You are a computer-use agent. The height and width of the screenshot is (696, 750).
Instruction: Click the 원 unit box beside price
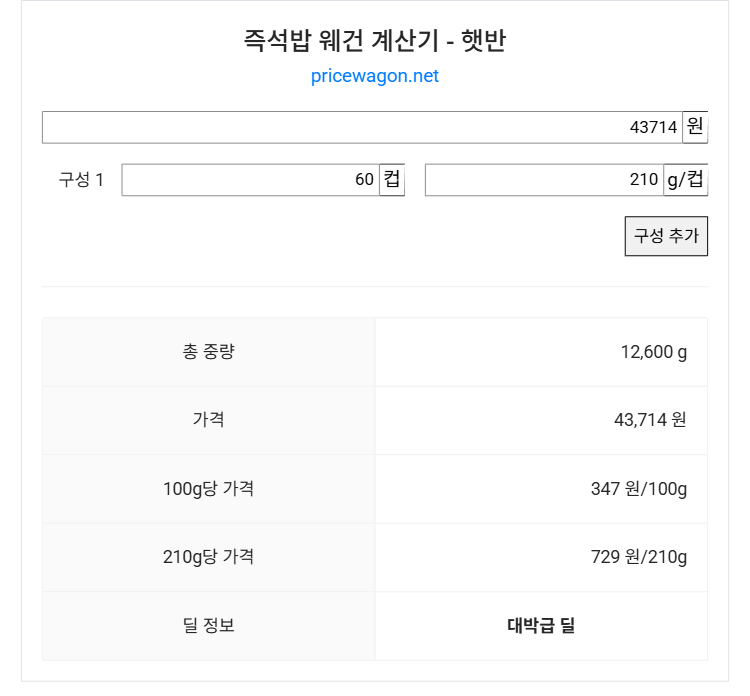[x=695, y=127]
